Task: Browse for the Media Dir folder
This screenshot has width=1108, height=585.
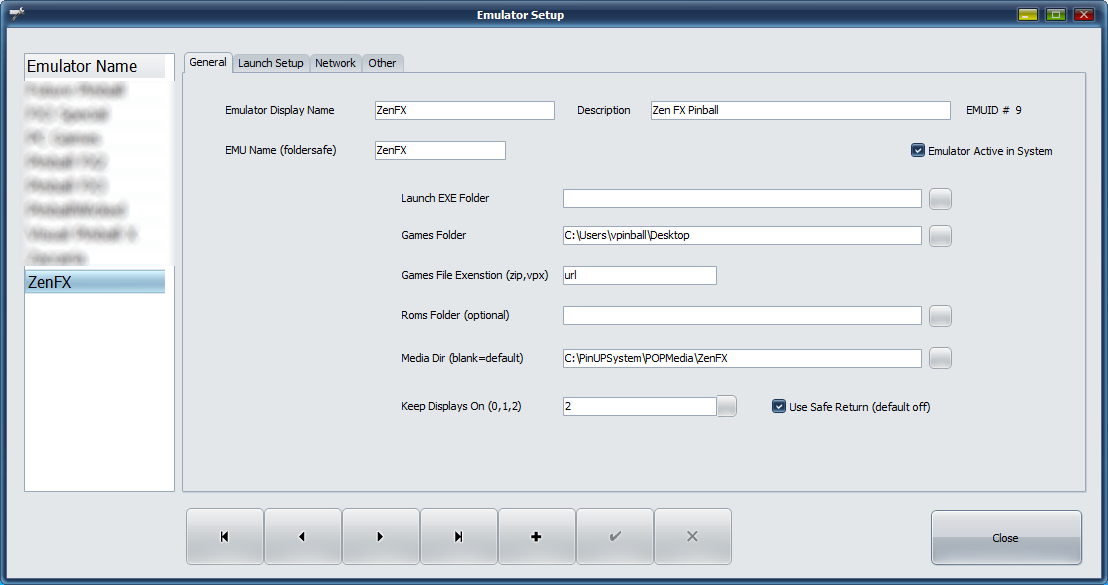Action: [940, 358]
